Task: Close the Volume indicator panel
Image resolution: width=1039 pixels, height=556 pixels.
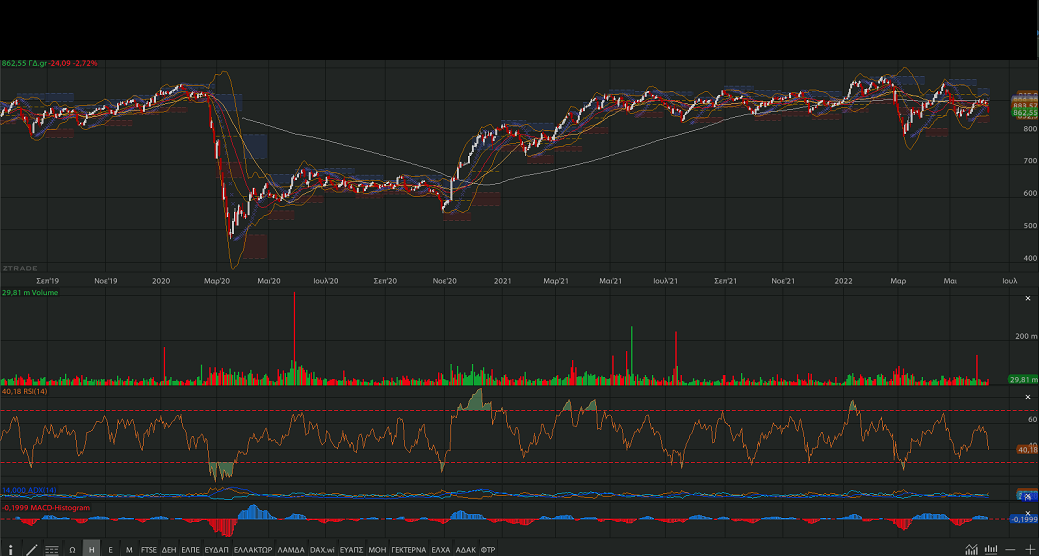Action: (1028, 299)
